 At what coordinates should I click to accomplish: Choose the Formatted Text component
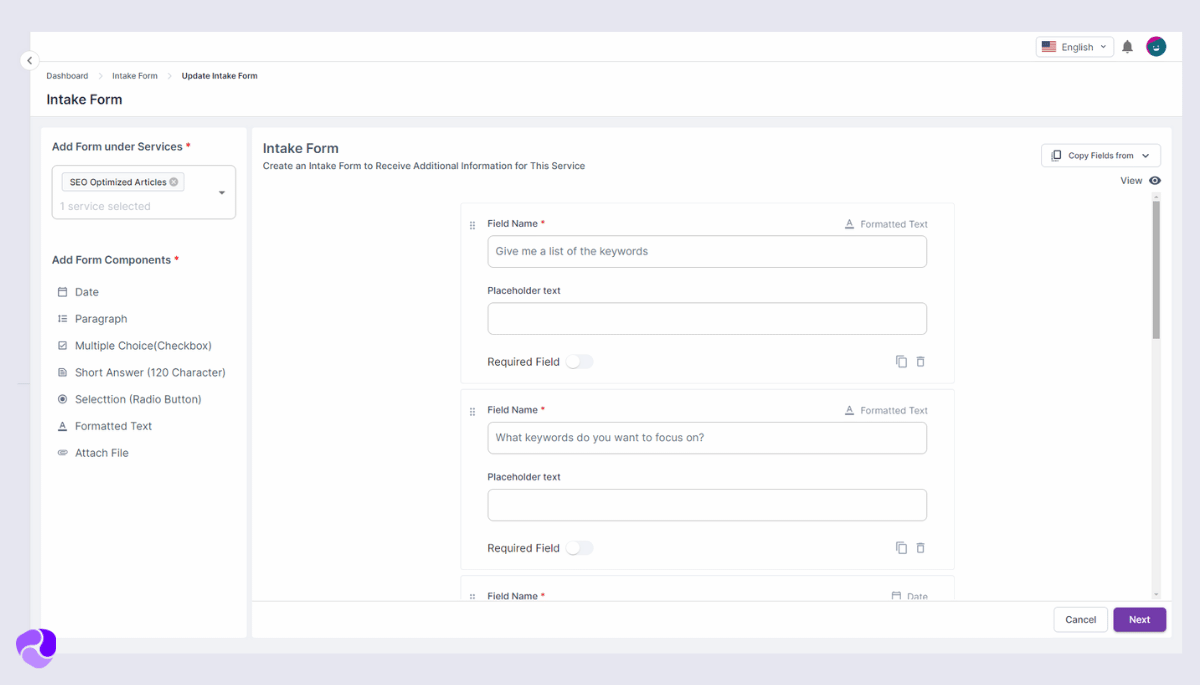click(x=112, y=425)
